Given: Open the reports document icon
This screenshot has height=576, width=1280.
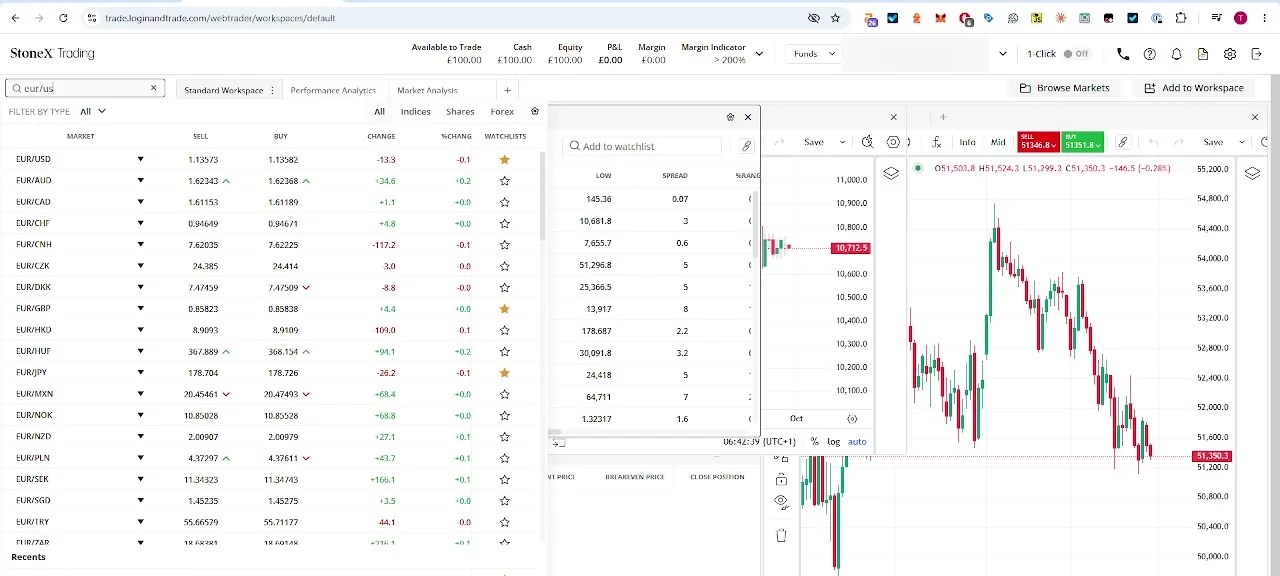Looking at the screenshot, I should point(1203,54).
